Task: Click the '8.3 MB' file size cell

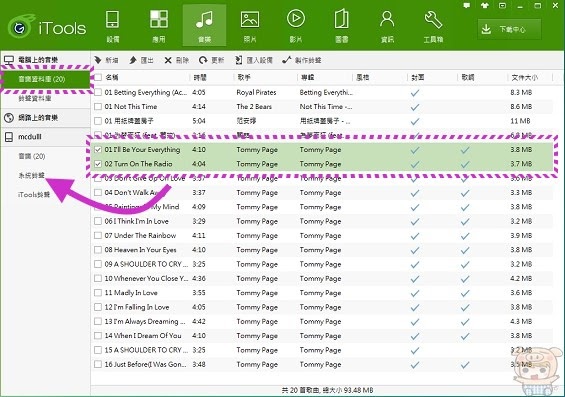Action: [521, 92]
